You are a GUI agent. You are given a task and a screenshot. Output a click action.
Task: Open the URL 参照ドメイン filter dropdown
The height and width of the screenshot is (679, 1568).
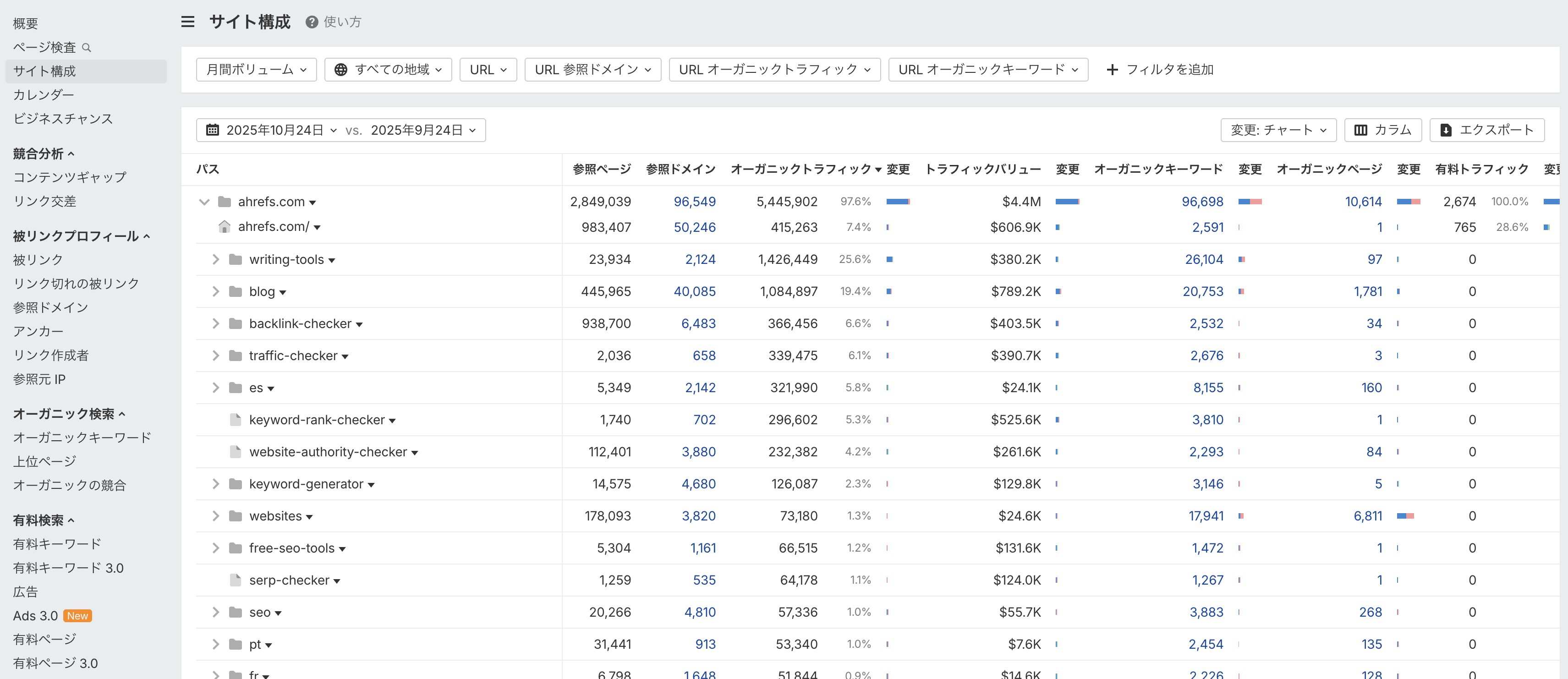[592, 70]
